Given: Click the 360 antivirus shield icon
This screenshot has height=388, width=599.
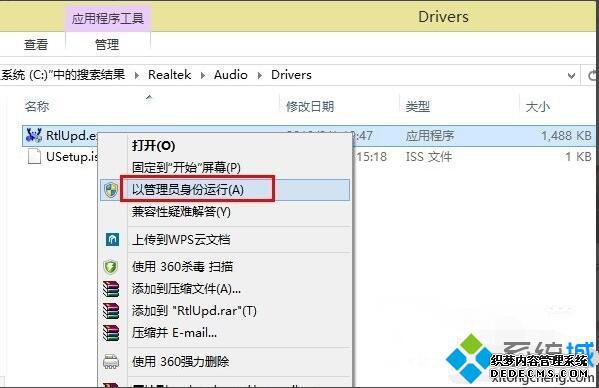Looking at the screenshot, I should tap(111, 267).
